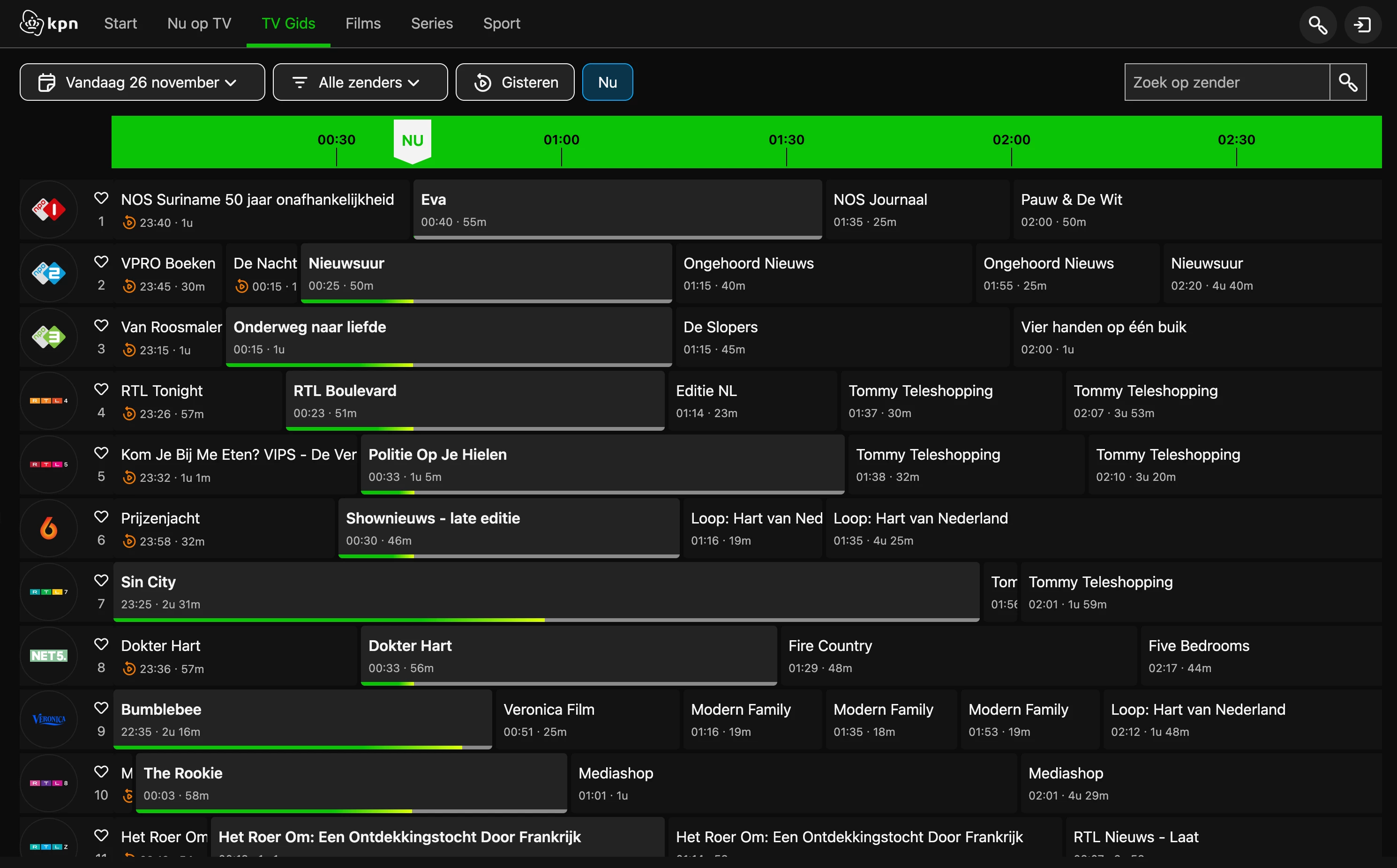Click the KPN logo
This screenshot has width=1397, height=868.
pyautogui.click(x=49, y=23)
